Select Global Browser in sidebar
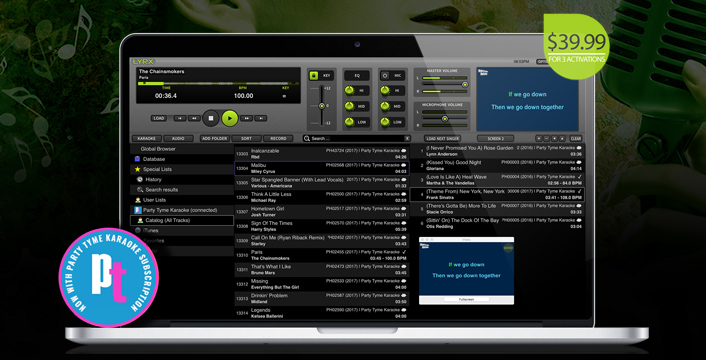706x360 pixels. pos(182,149)
